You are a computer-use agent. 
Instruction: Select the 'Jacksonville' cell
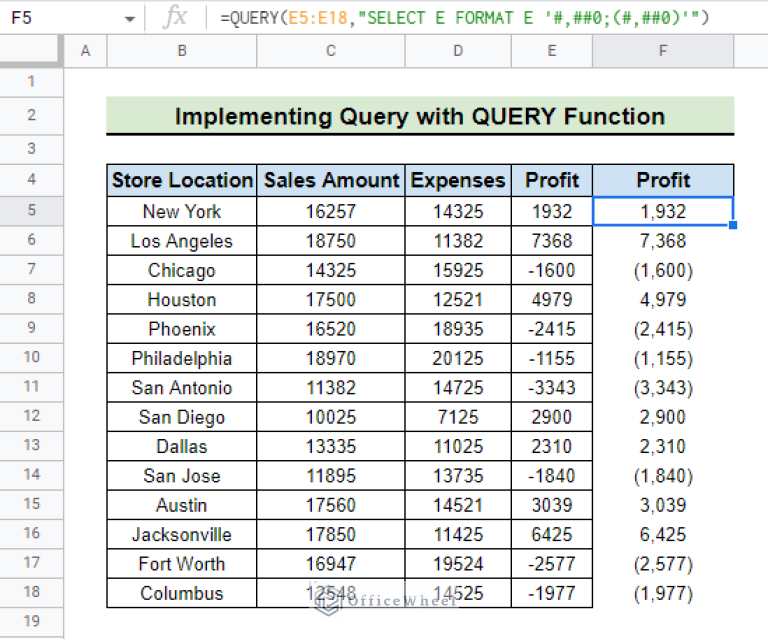point(182,535)
